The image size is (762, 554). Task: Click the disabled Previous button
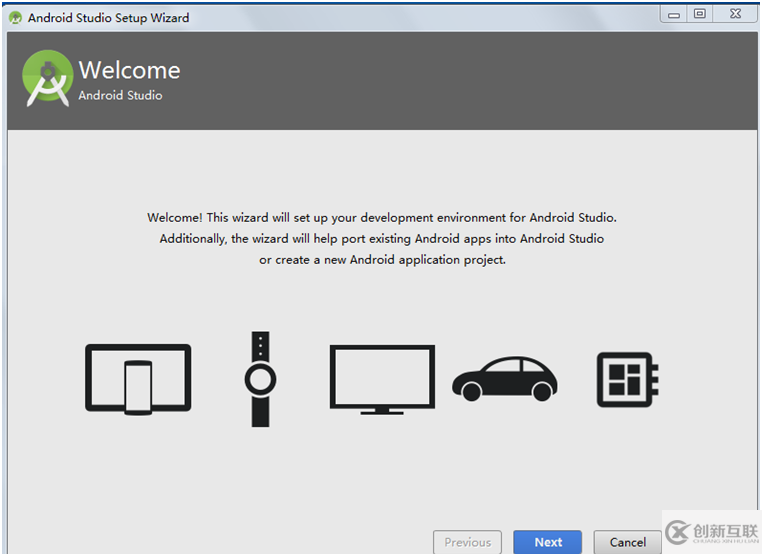[468, 542]
